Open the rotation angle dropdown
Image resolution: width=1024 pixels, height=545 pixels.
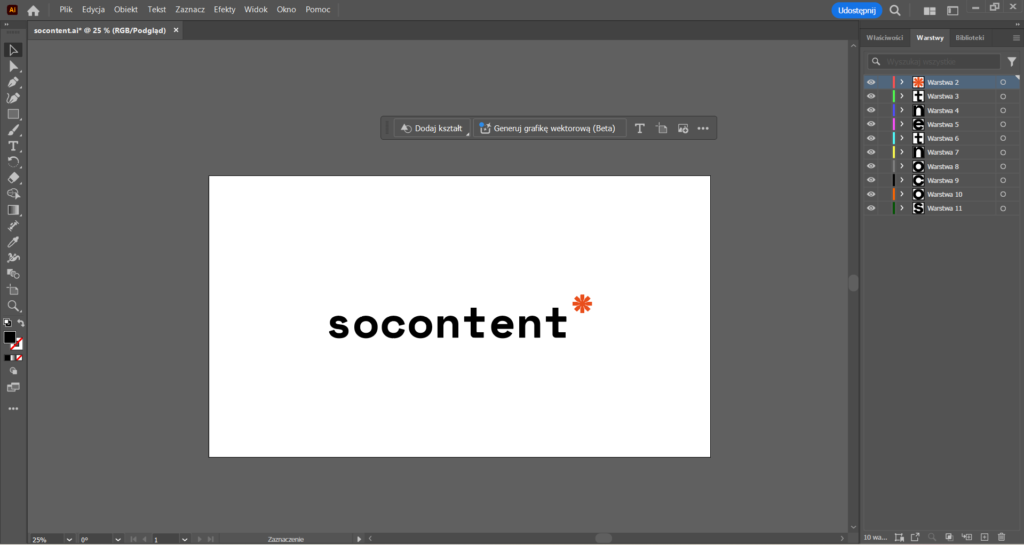(118, 540)
